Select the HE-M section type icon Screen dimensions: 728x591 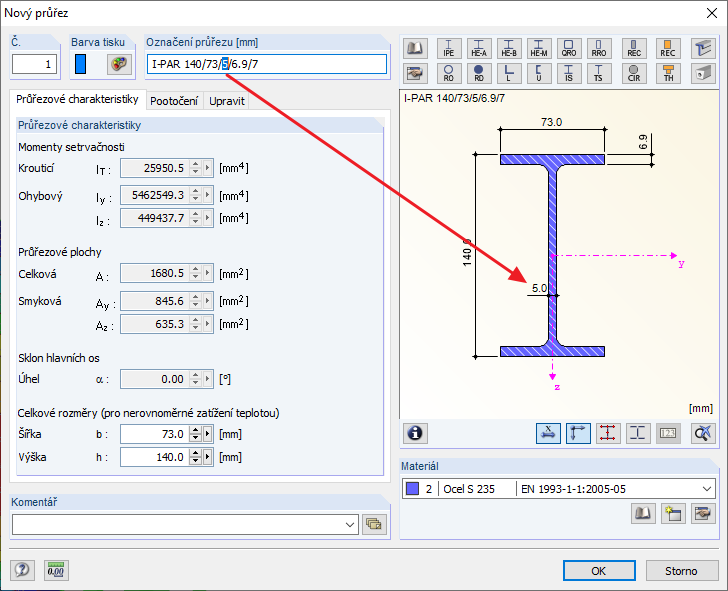click(x=539, y=48)
